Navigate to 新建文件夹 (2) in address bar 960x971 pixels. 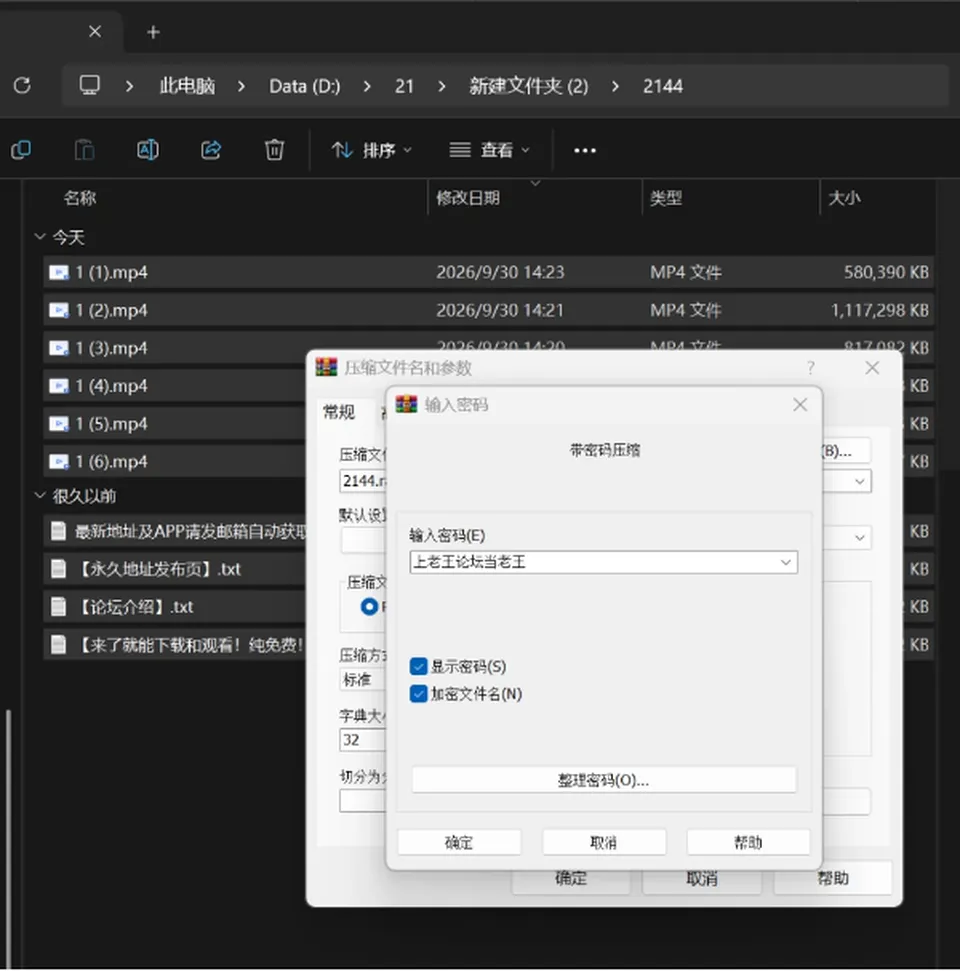click(529, 86)
